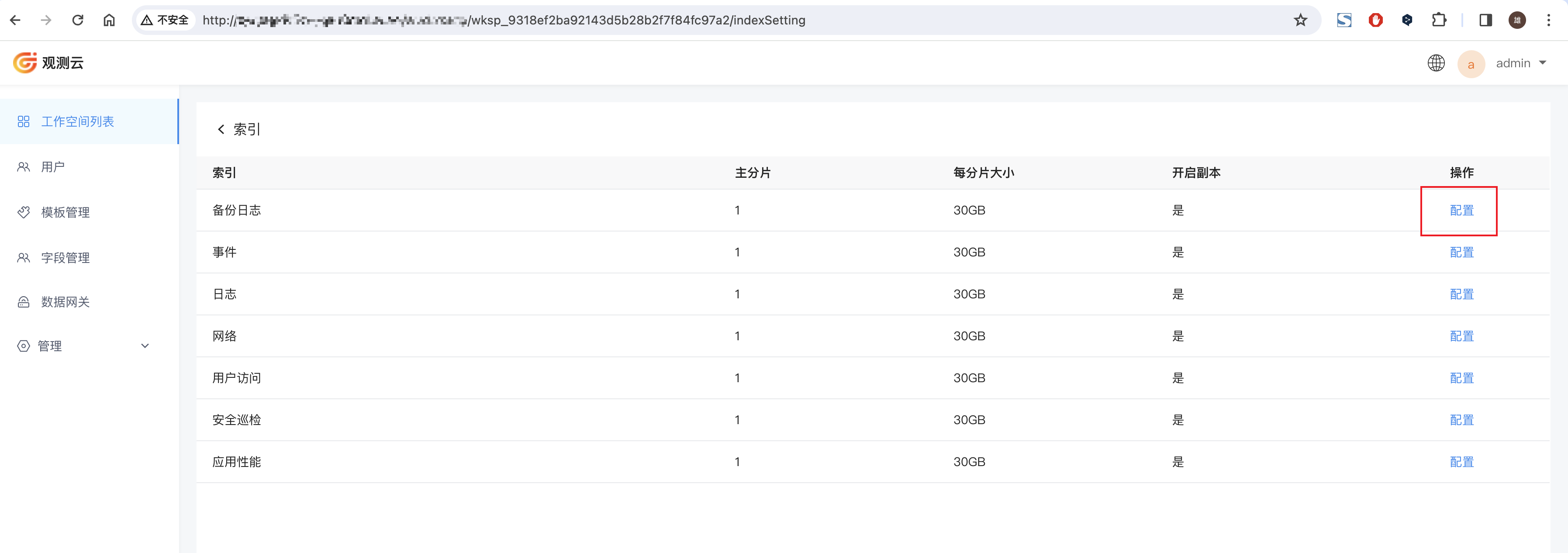Go back using the arrow beside 索引

pyautogui.click(x=221, y=129)
